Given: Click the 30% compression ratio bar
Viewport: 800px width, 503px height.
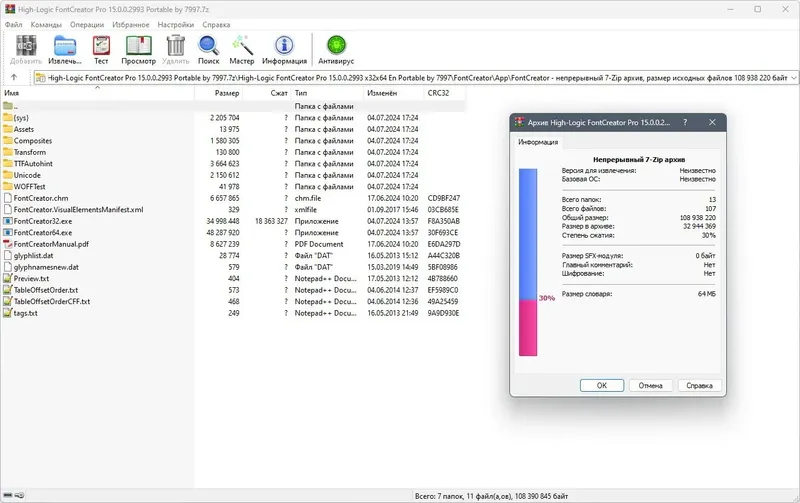Looking at the screenshot, I should (528, 262).
